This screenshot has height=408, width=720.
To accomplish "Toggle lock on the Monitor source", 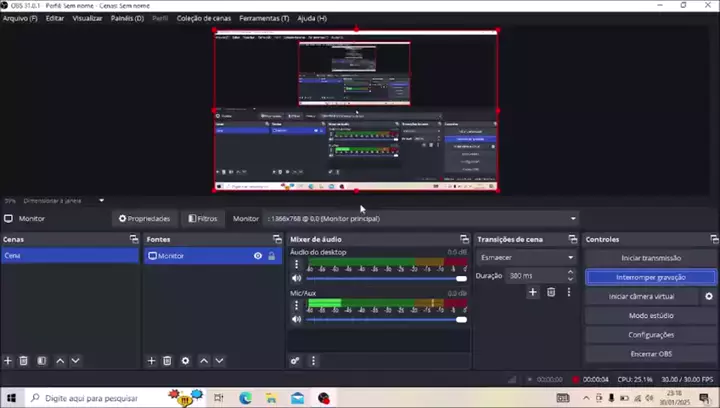I will coord(271,256).
